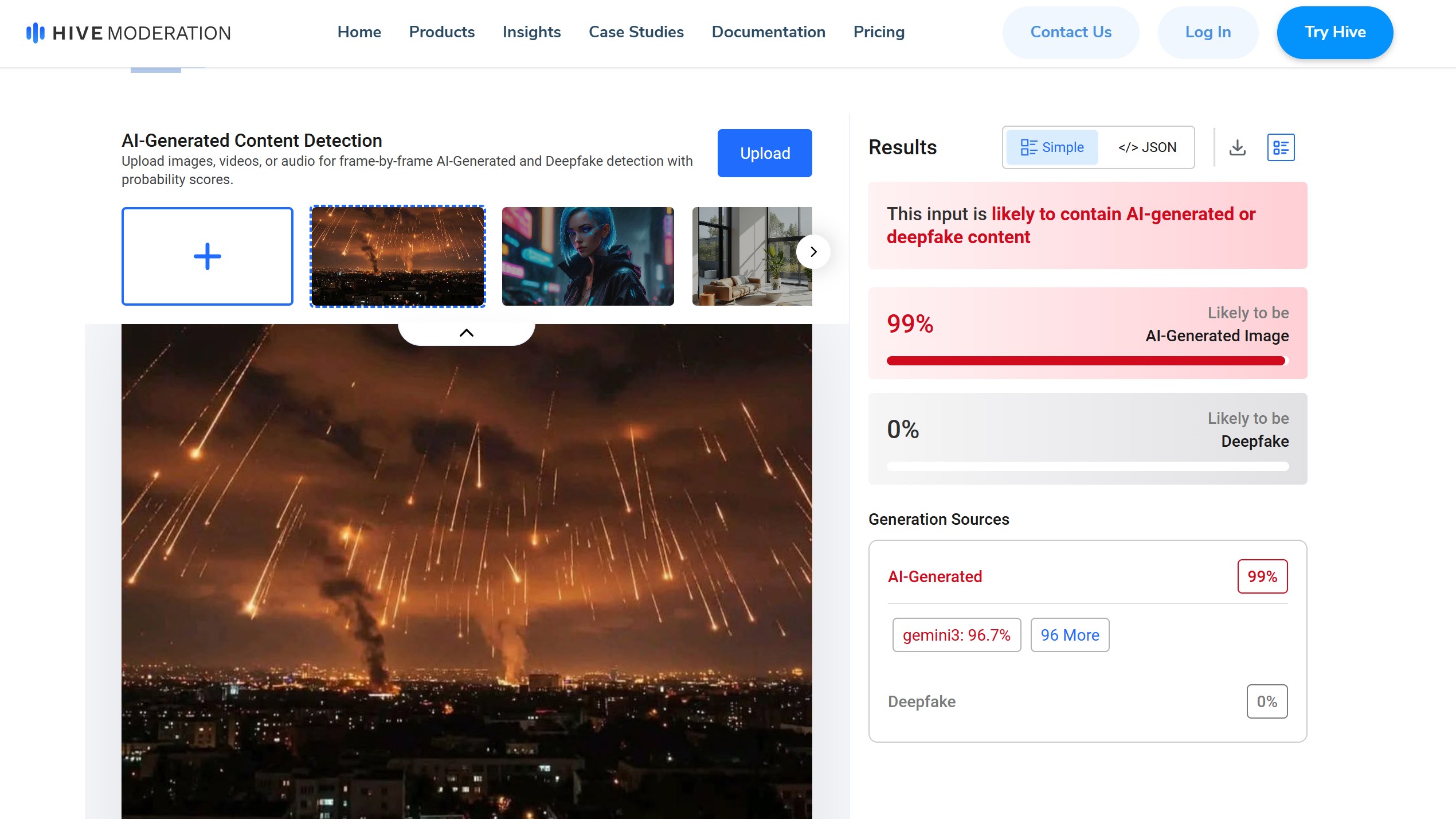The width and height of the screenshot is (1456, 819).
Task: Click the gemini3: 96.7% source tag
Action: click(956, 635)
